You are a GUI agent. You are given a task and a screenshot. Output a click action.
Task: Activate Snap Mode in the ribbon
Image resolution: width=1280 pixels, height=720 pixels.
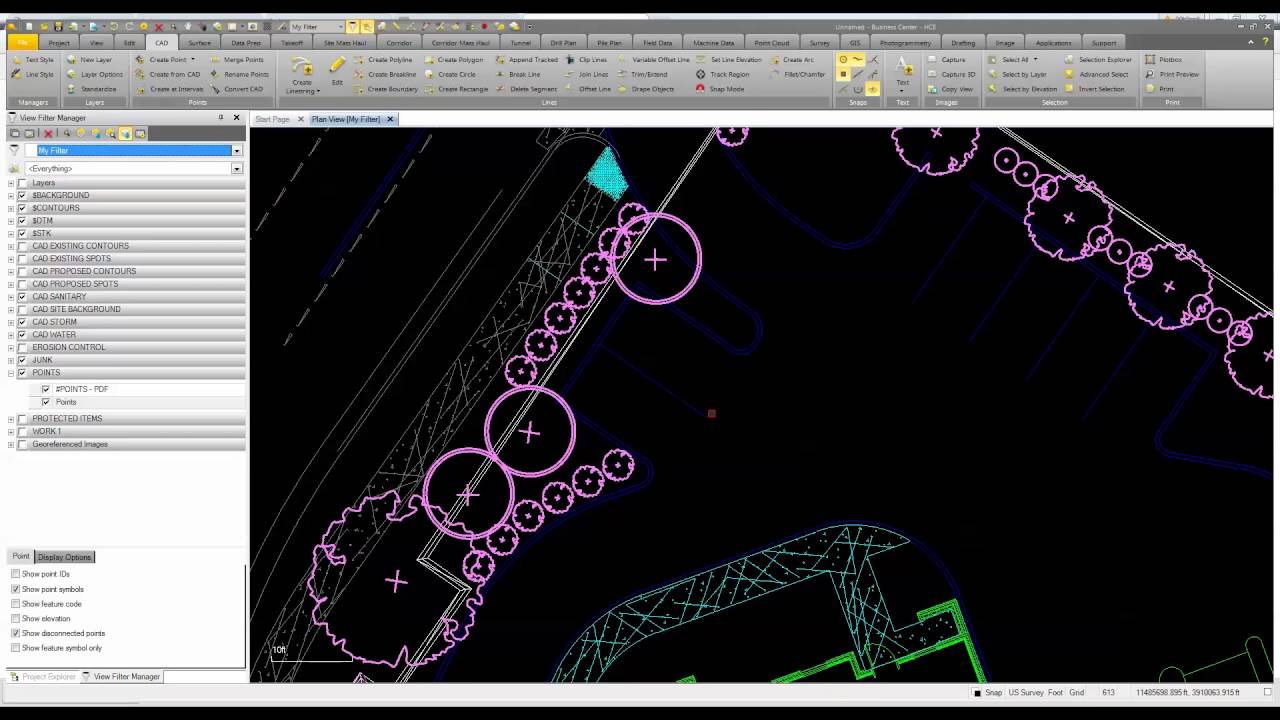tap(720, 89)
